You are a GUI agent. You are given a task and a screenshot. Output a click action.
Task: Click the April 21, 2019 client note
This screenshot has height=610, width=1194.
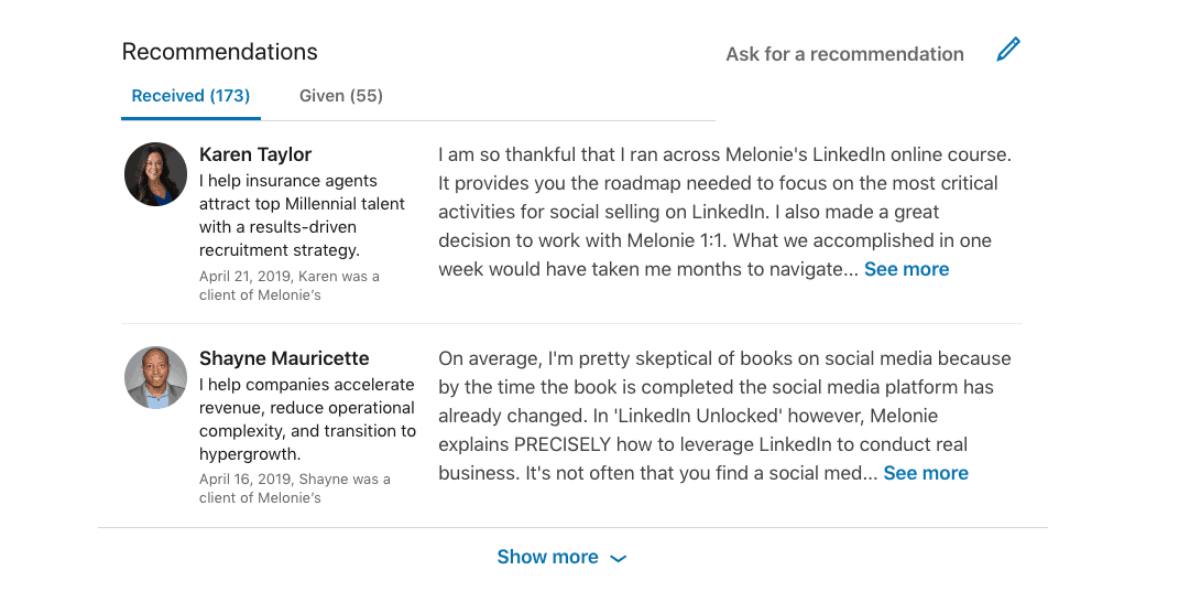[289, 286]
